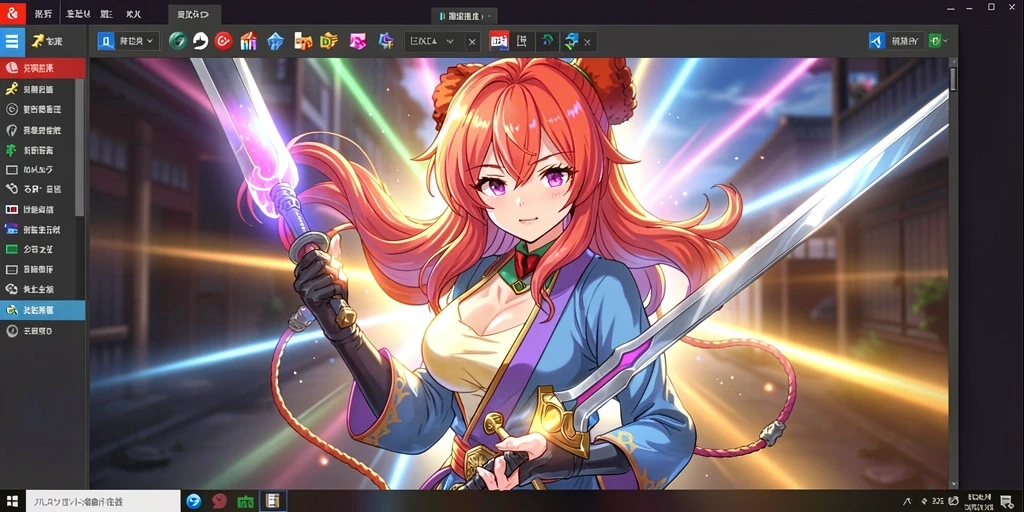Open the blue hamburger menu button
1024x512 pixels.
point(12,42)
